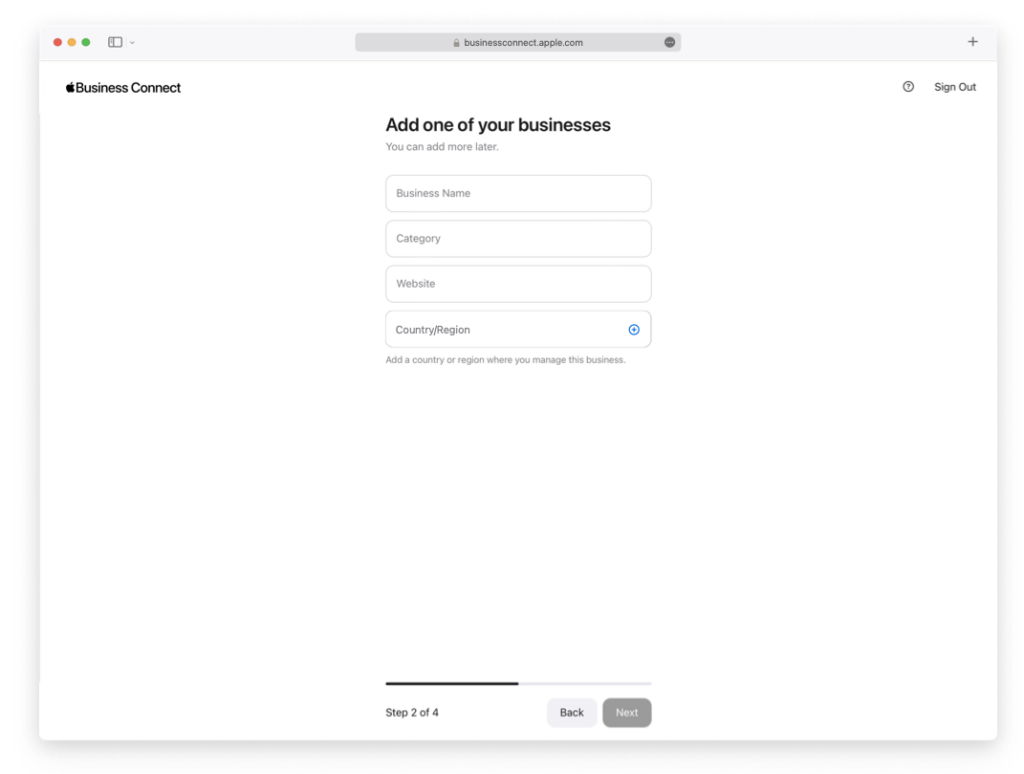The width and height of the screenshot is (1024, 774).
Task: Click the step progress bar
Action: tap(518, 683)
